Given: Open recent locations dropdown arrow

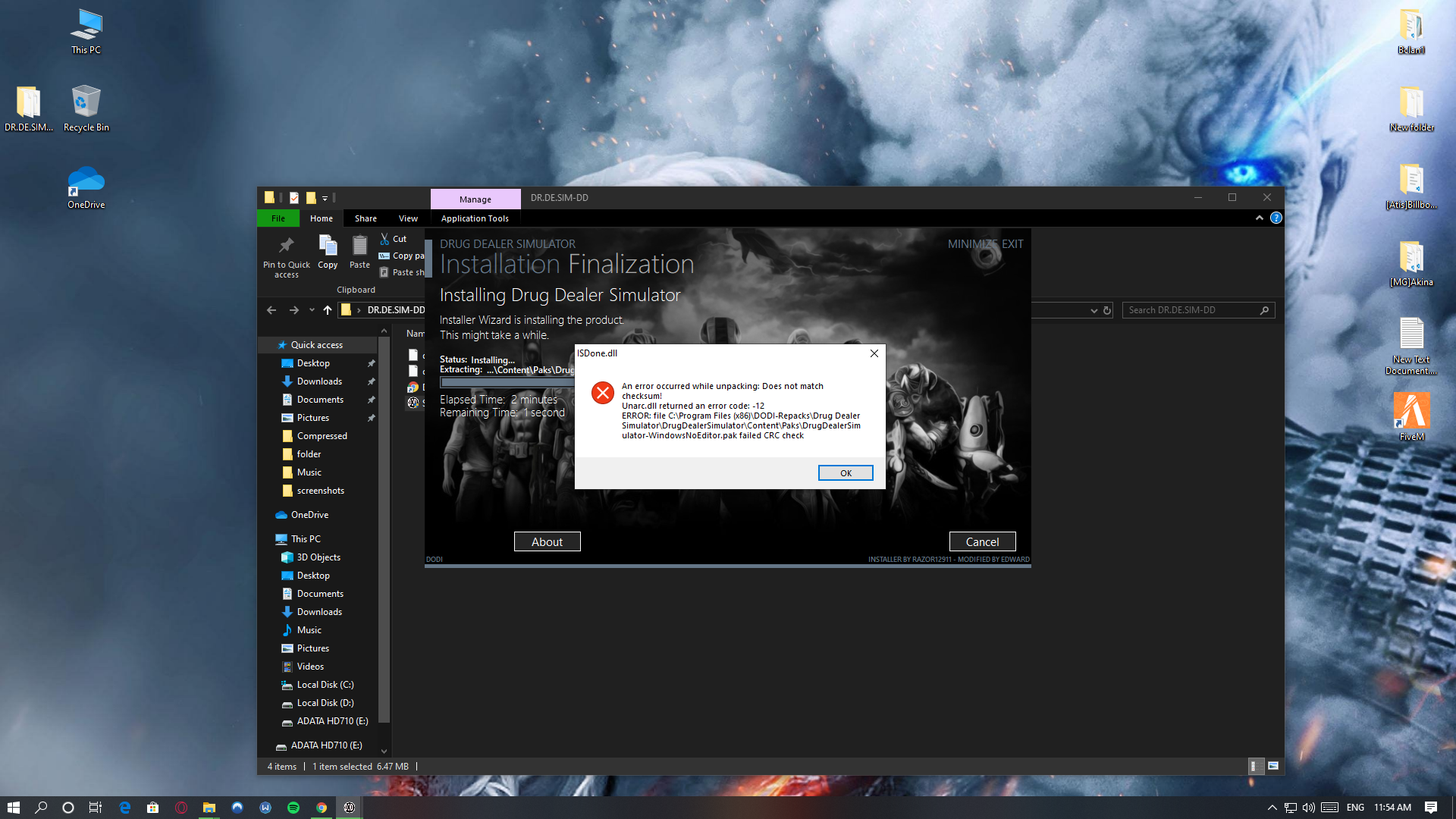Looking at the screenshot, I should coord(312,310).
